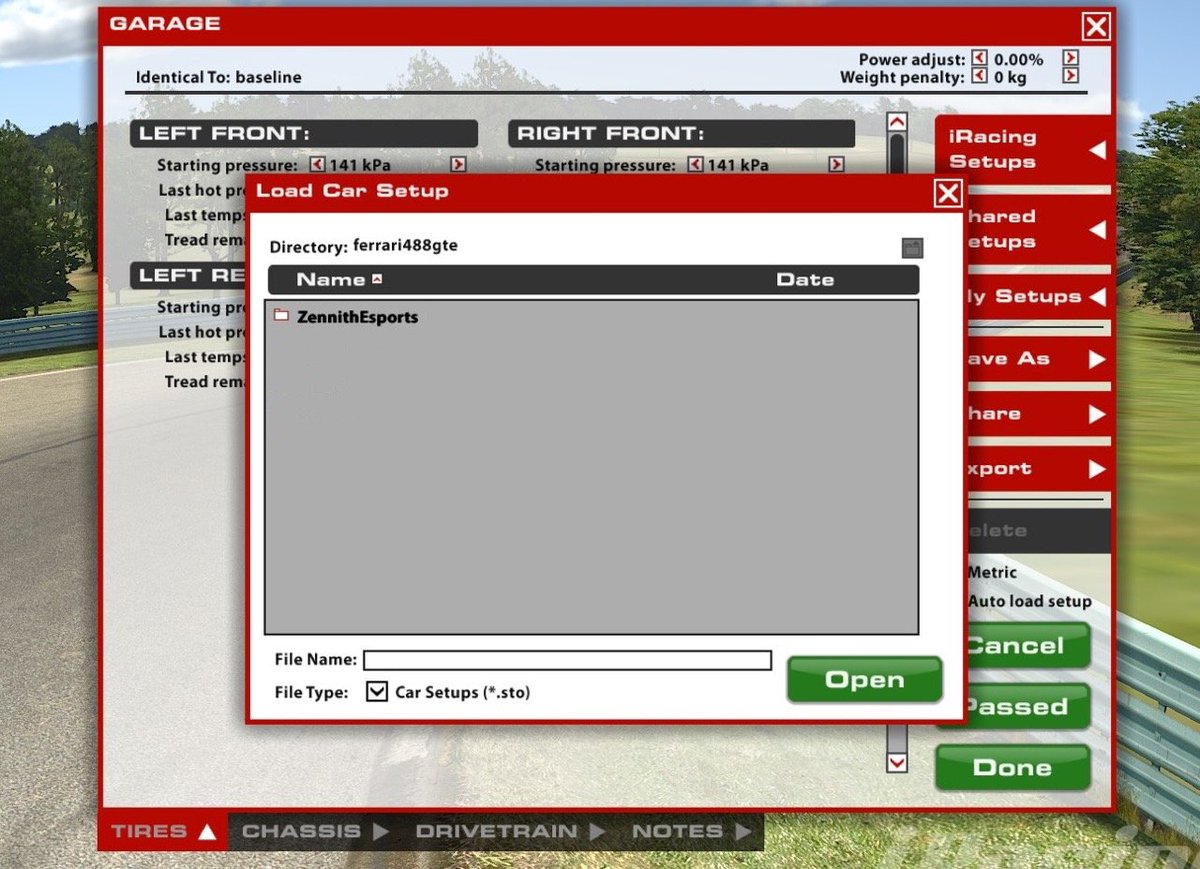Select the Tires tab

tap(163, 831)
